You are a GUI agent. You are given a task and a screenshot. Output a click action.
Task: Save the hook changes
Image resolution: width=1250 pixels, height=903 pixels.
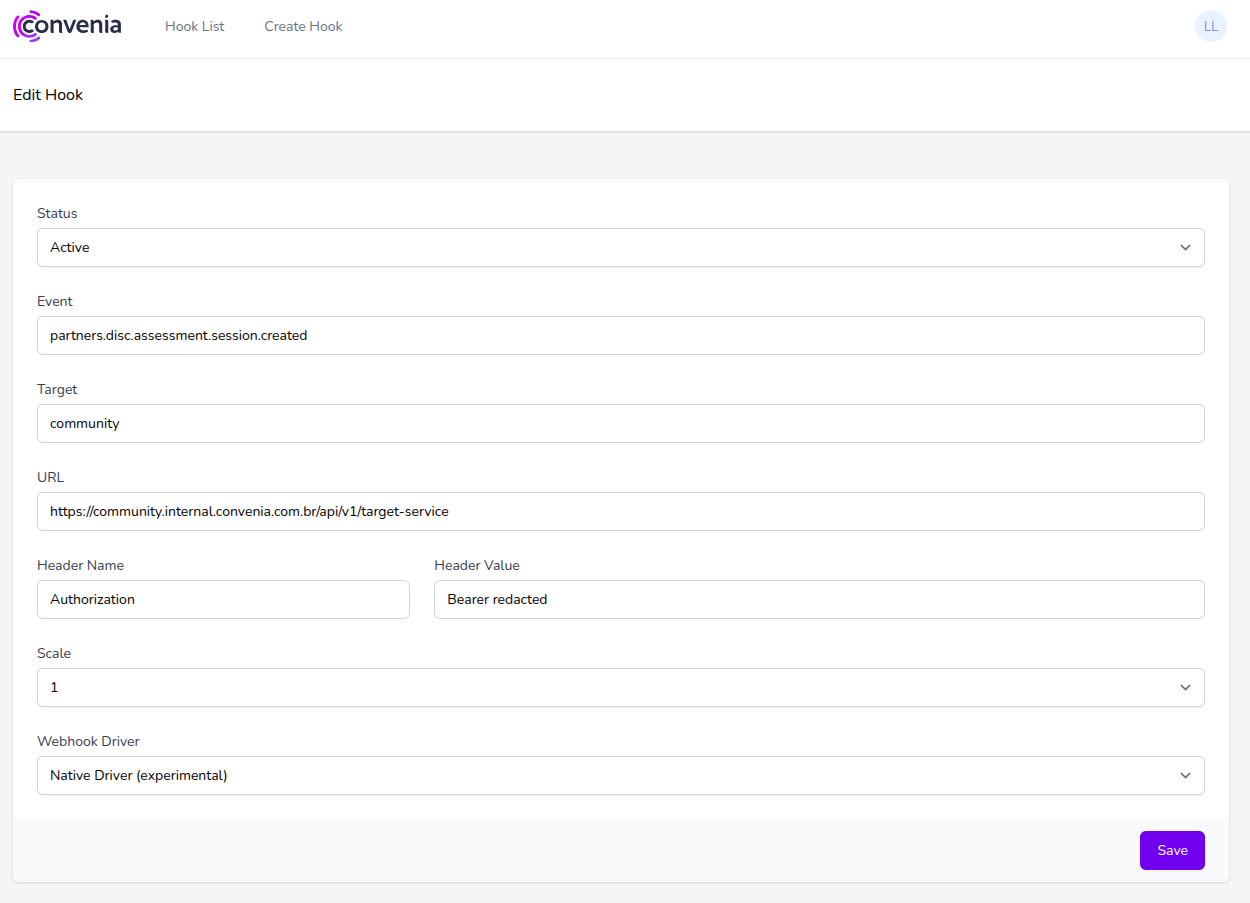pos(1172,850)
